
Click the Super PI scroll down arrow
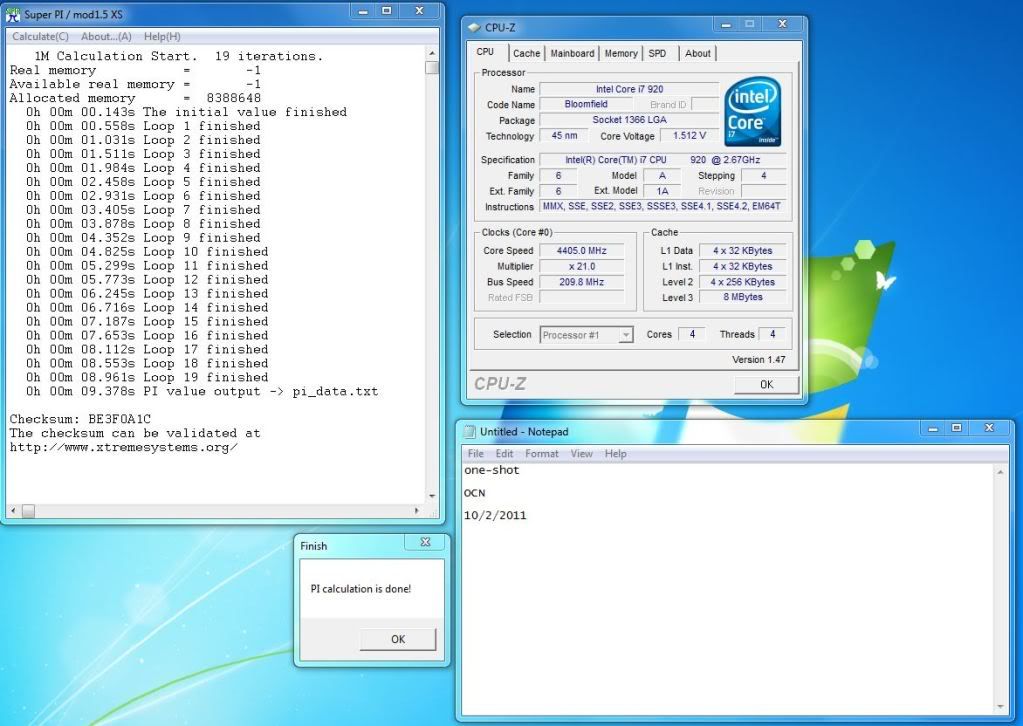coord(432,496)
